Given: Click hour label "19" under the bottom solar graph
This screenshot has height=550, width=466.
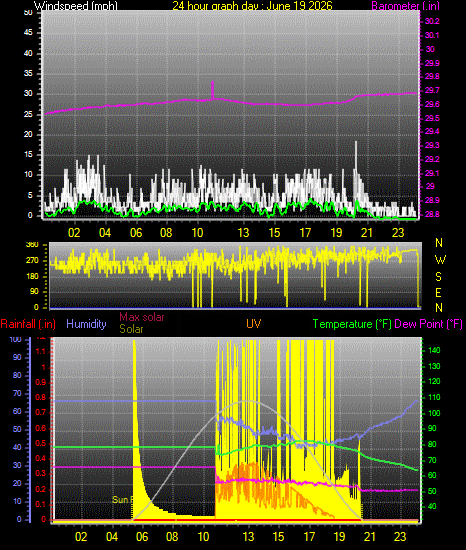Looking at the screenshot, I should point(340,537).
